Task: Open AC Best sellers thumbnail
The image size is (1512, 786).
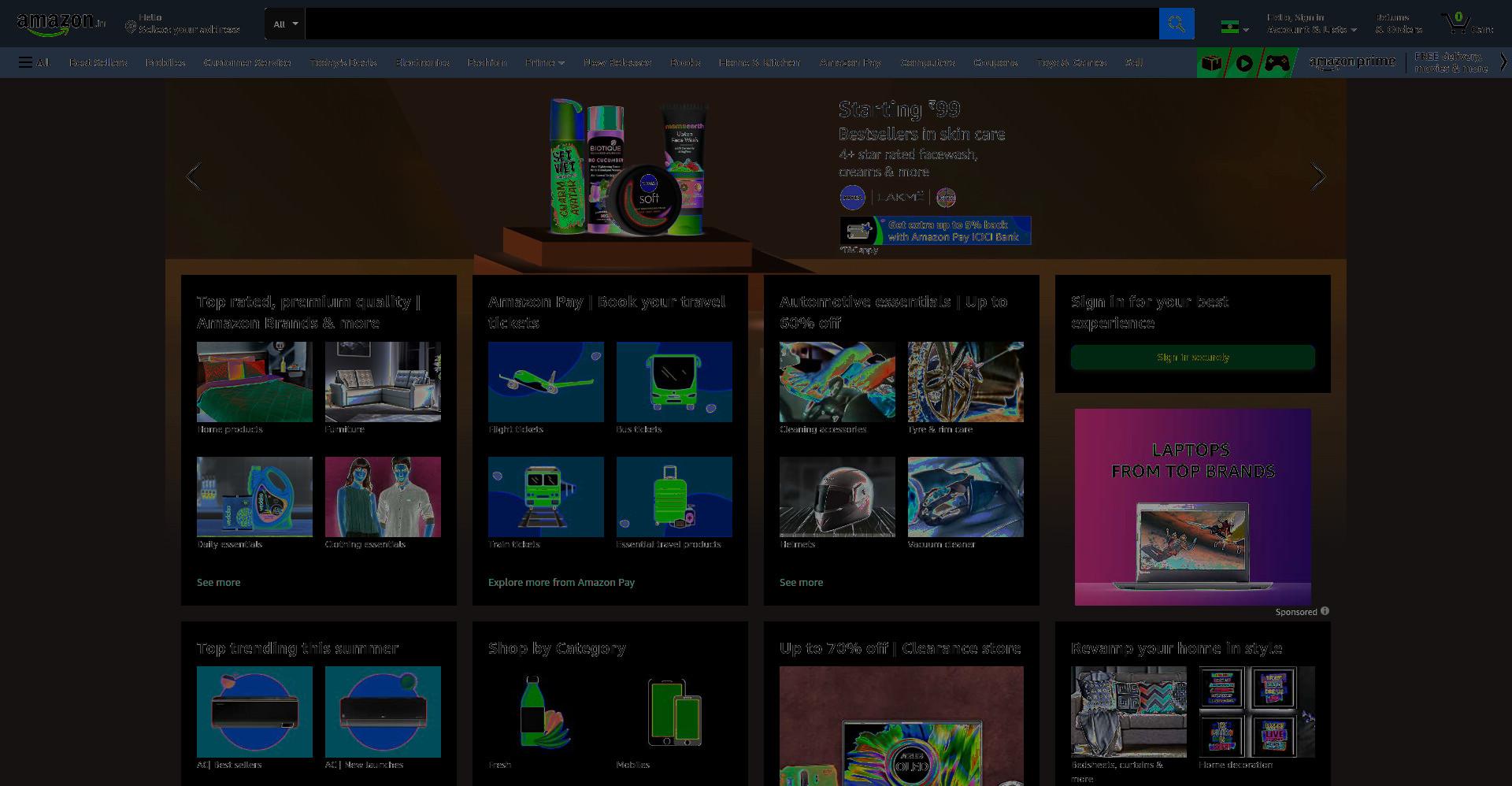Action: click(x=254, y=712)
